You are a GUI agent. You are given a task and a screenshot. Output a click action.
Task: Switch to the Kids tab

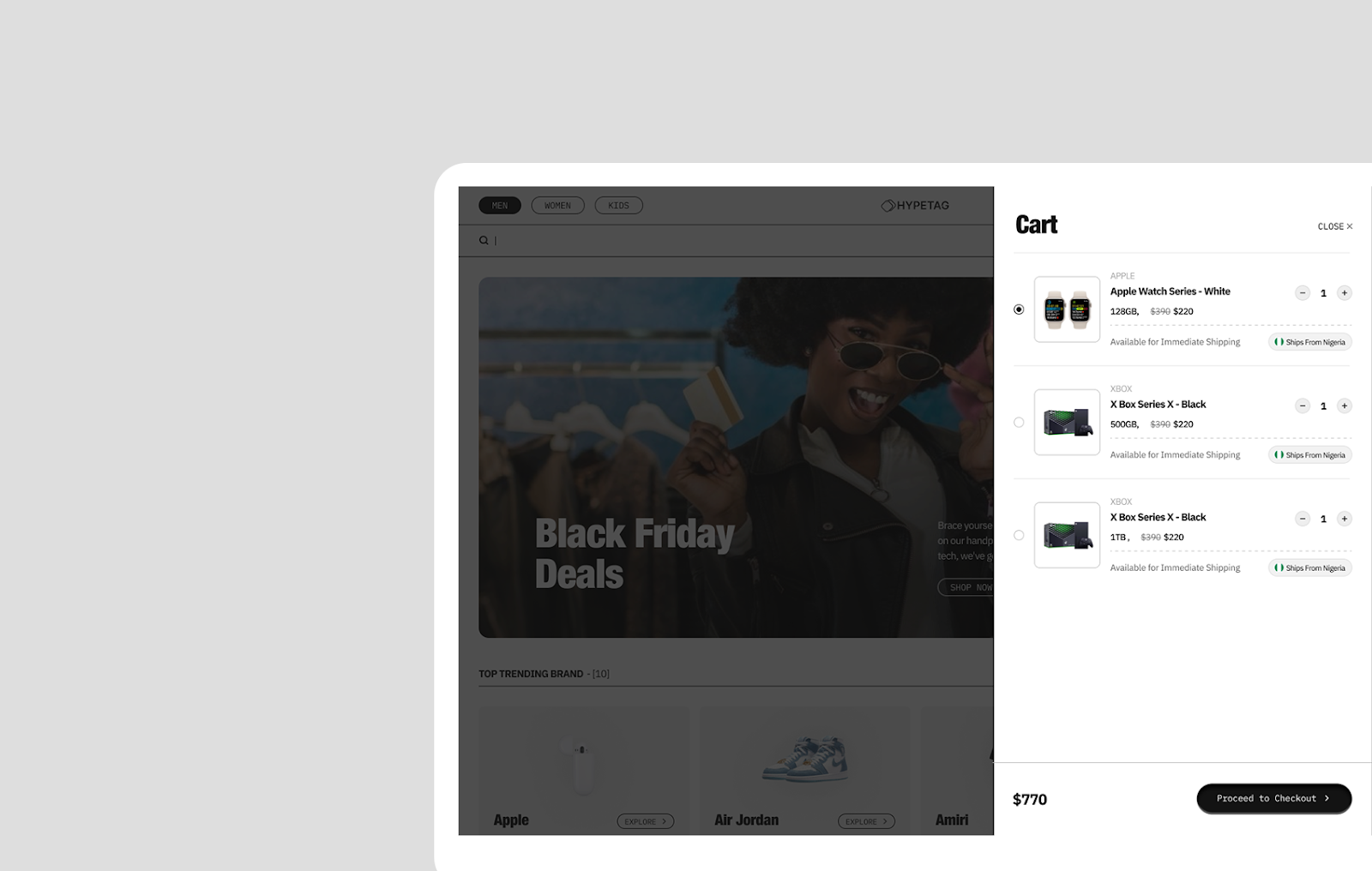(x=618, y=206)
